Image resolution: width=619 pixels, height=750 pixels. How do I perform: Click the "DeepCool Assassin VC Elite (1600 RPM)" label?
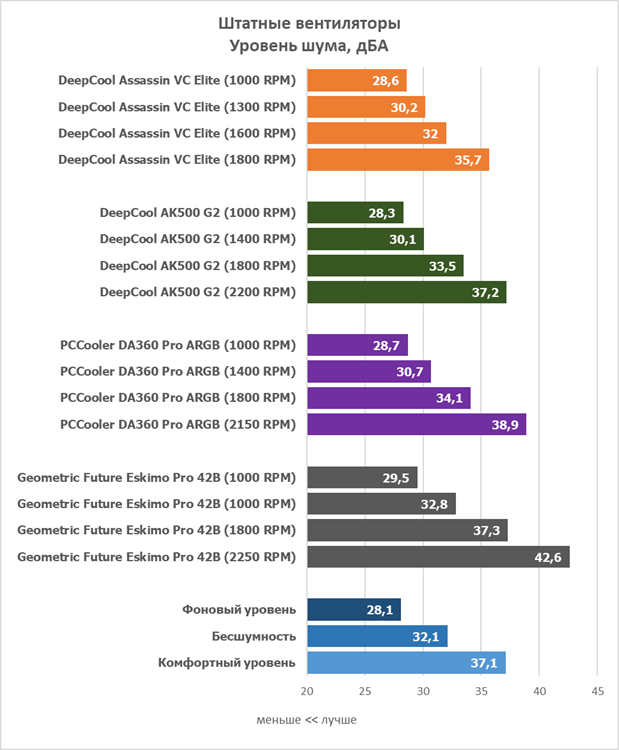pyautogui.click(x=177, y=133)
